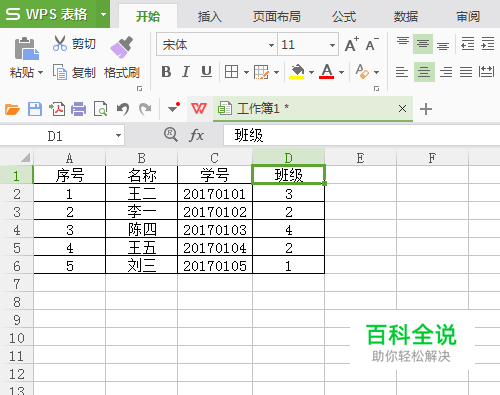Select column C header

click(x=215, y=157)
